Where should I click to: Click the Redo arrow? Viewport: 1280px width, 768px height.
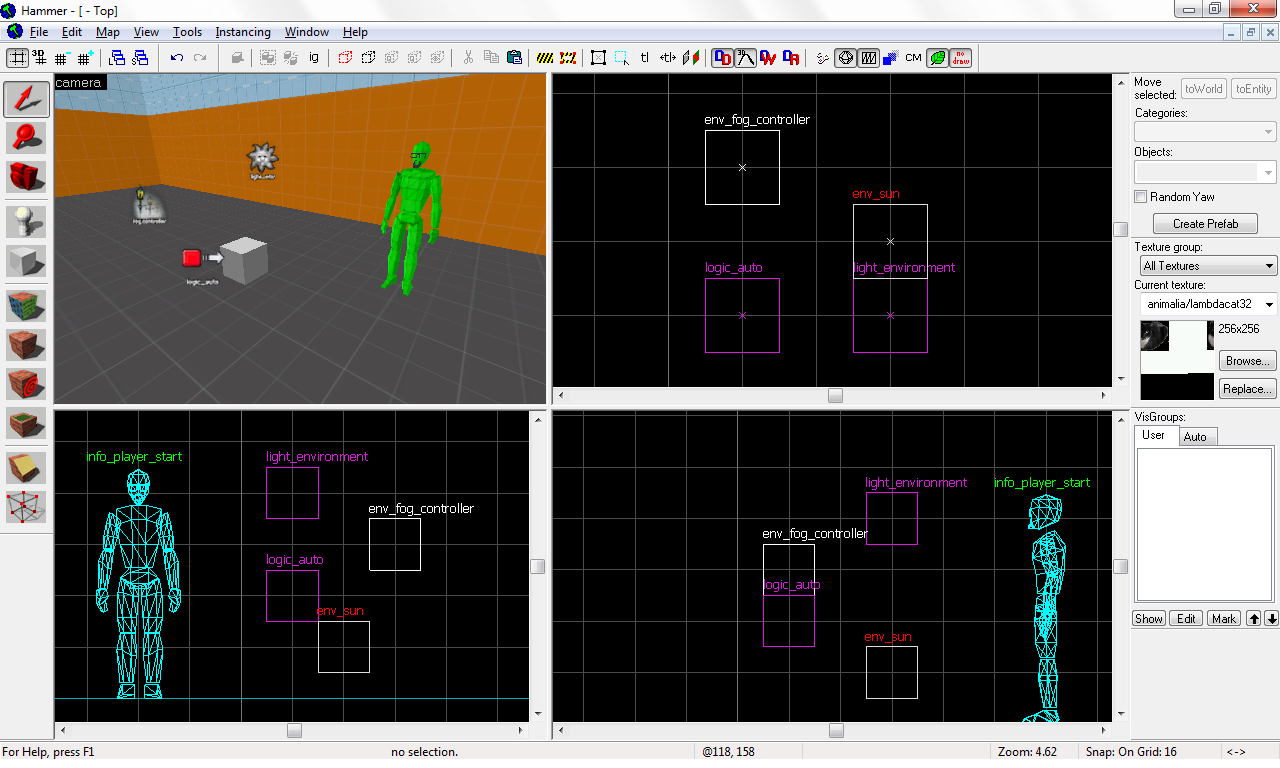click(x=200, y=58)
